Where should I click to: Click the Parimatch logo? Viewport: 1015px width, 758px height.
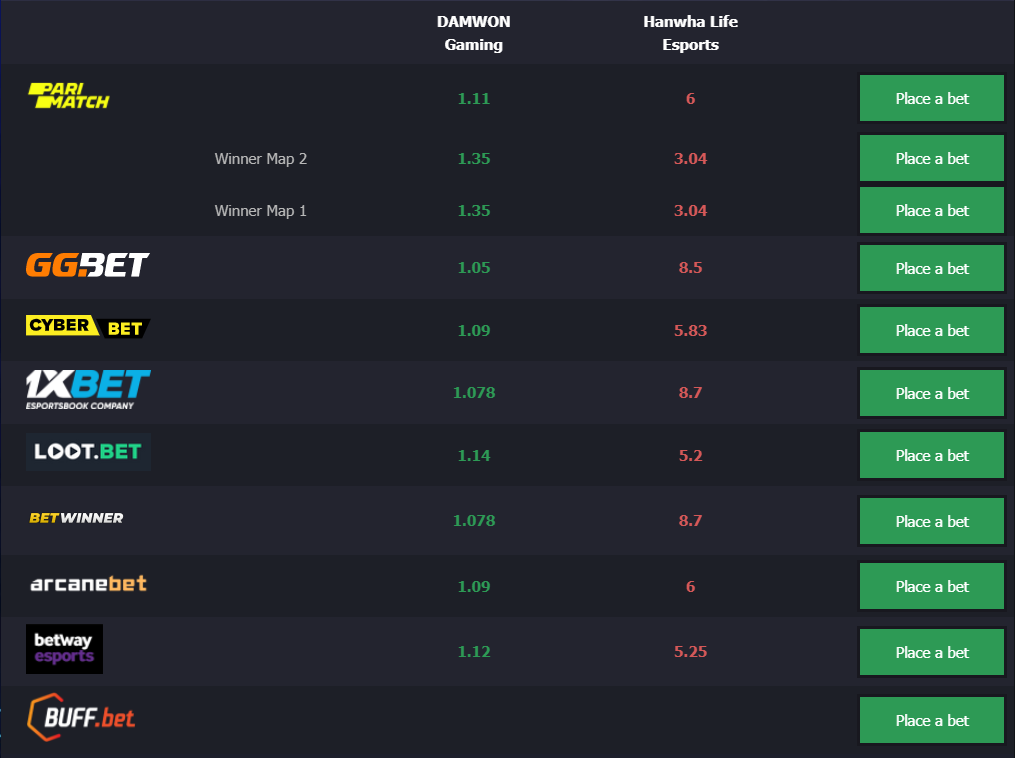click(x=69, y=96)
